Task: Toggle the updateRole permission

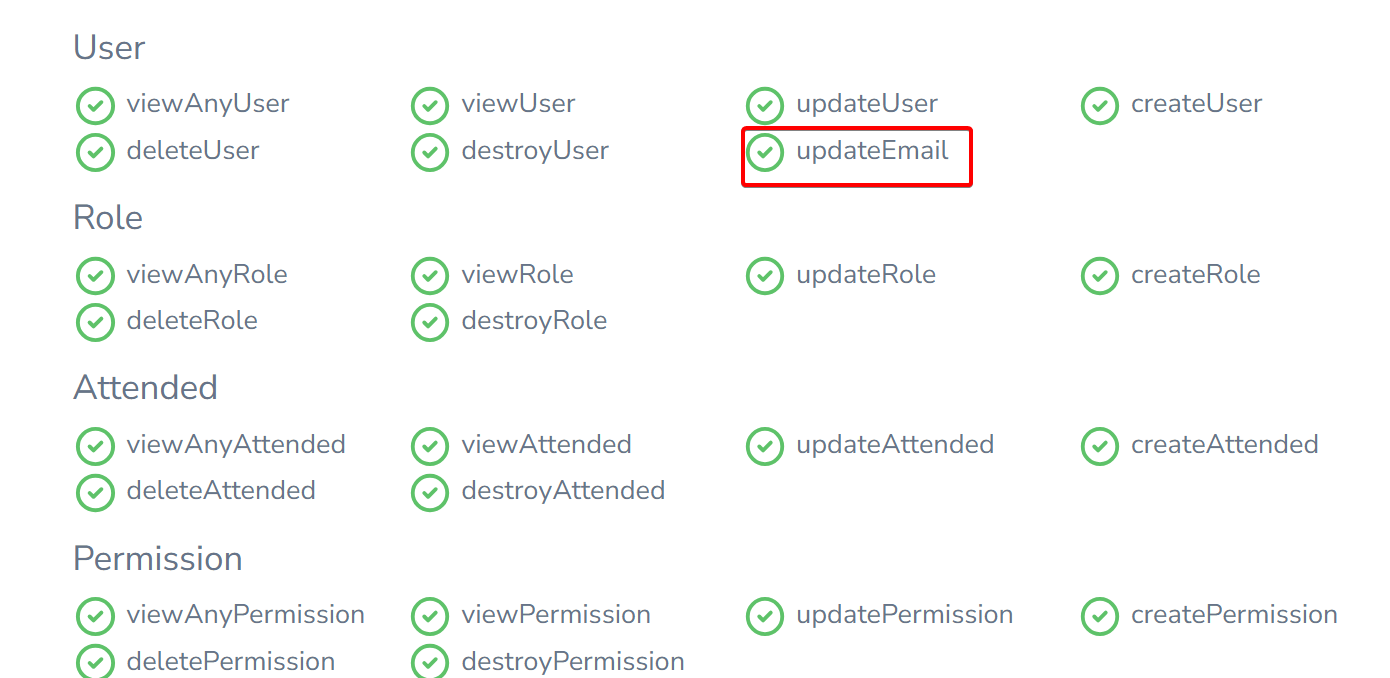Action: (765, 275)
